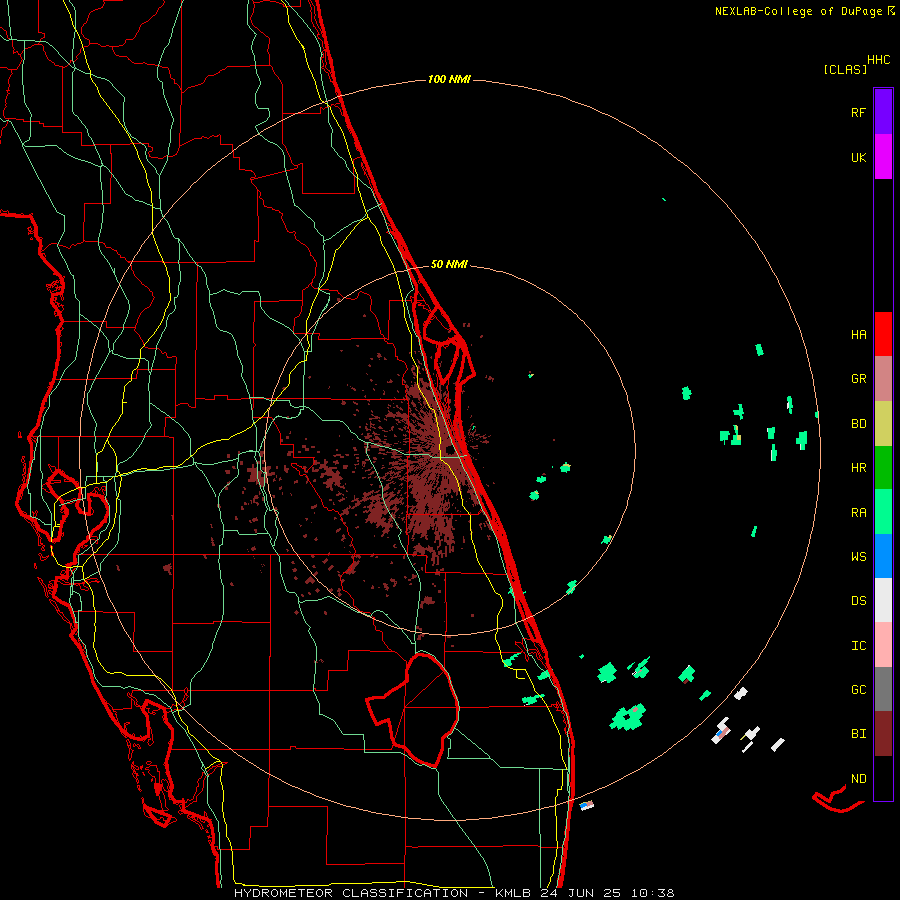Click the 'GC' legend label
Viewport: 900px width, 900px height.
(x=858, y=689)
